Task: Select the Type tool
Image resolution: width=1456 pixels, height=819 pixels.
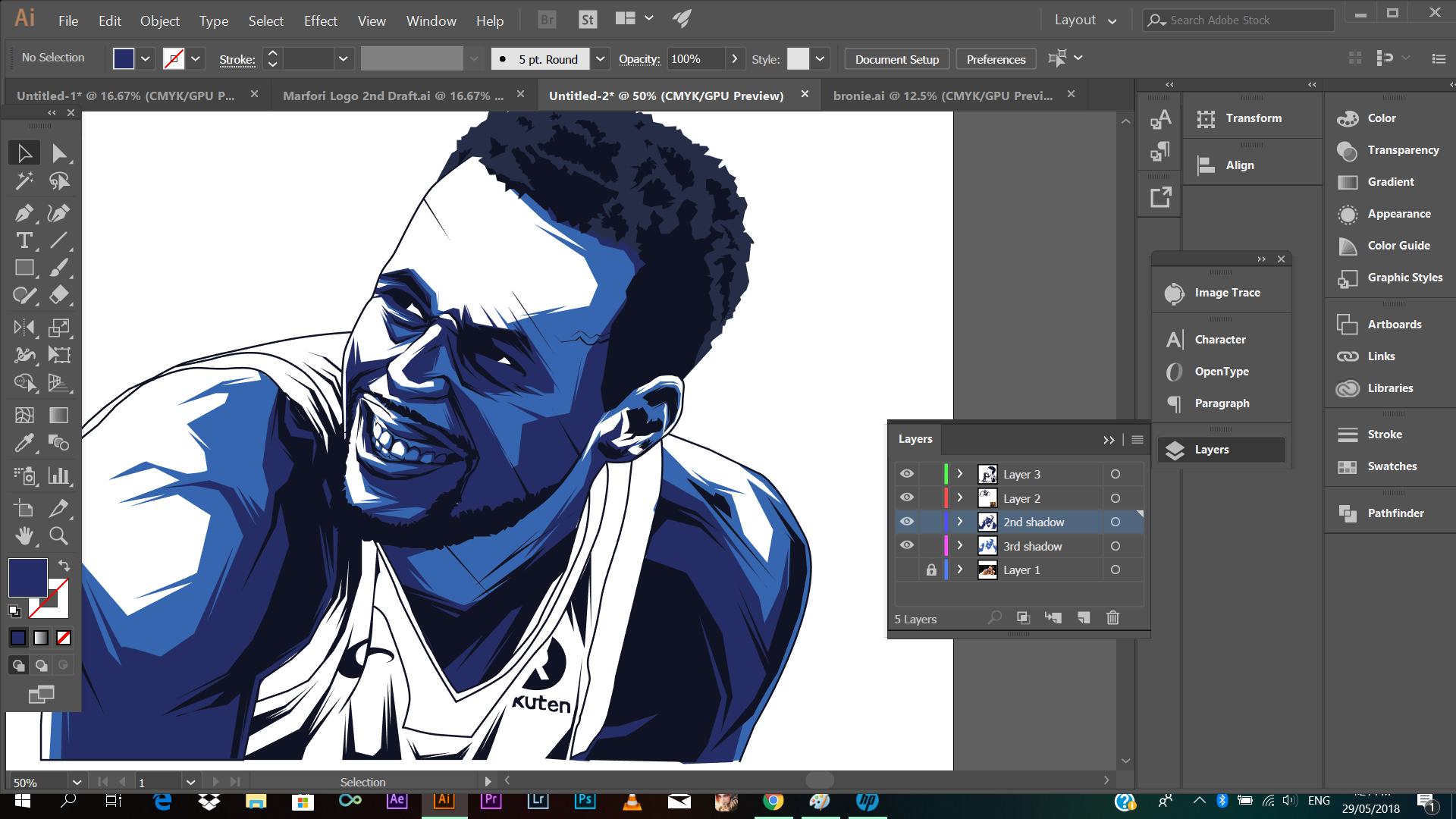Action: [x=24, y=240]
